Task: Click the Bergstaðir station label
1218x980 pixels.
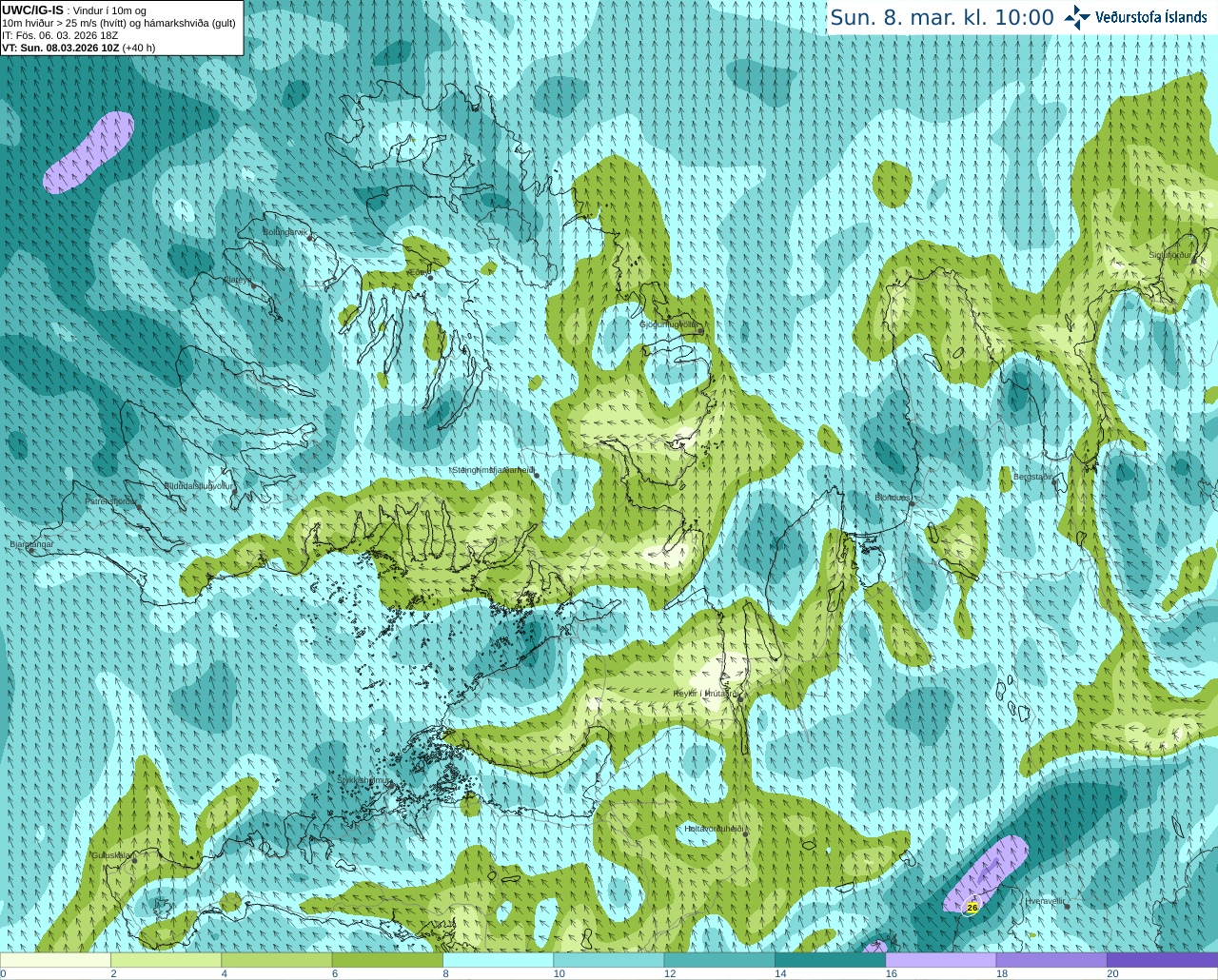Action: (1033, 477)
